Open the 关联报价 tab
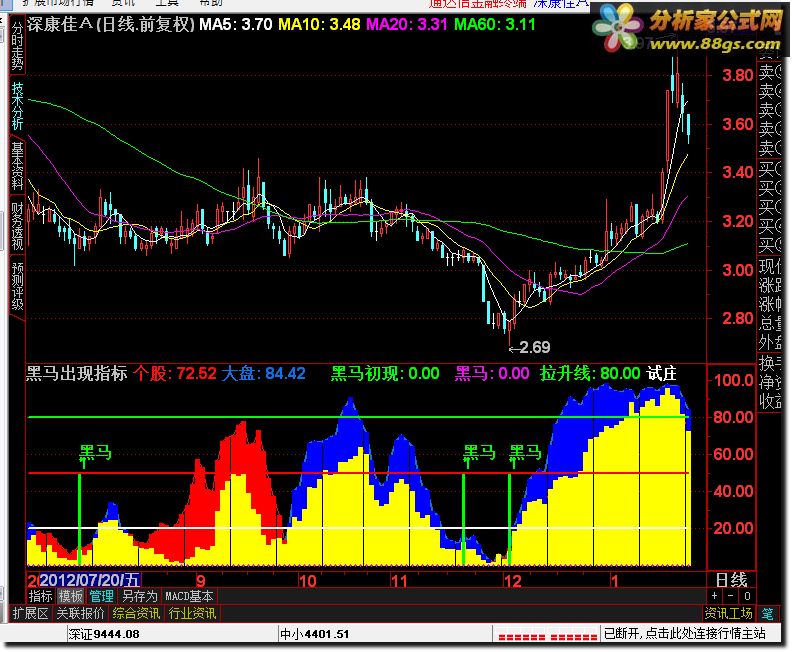This screenshot has height=652, width=792. [80, 614]
